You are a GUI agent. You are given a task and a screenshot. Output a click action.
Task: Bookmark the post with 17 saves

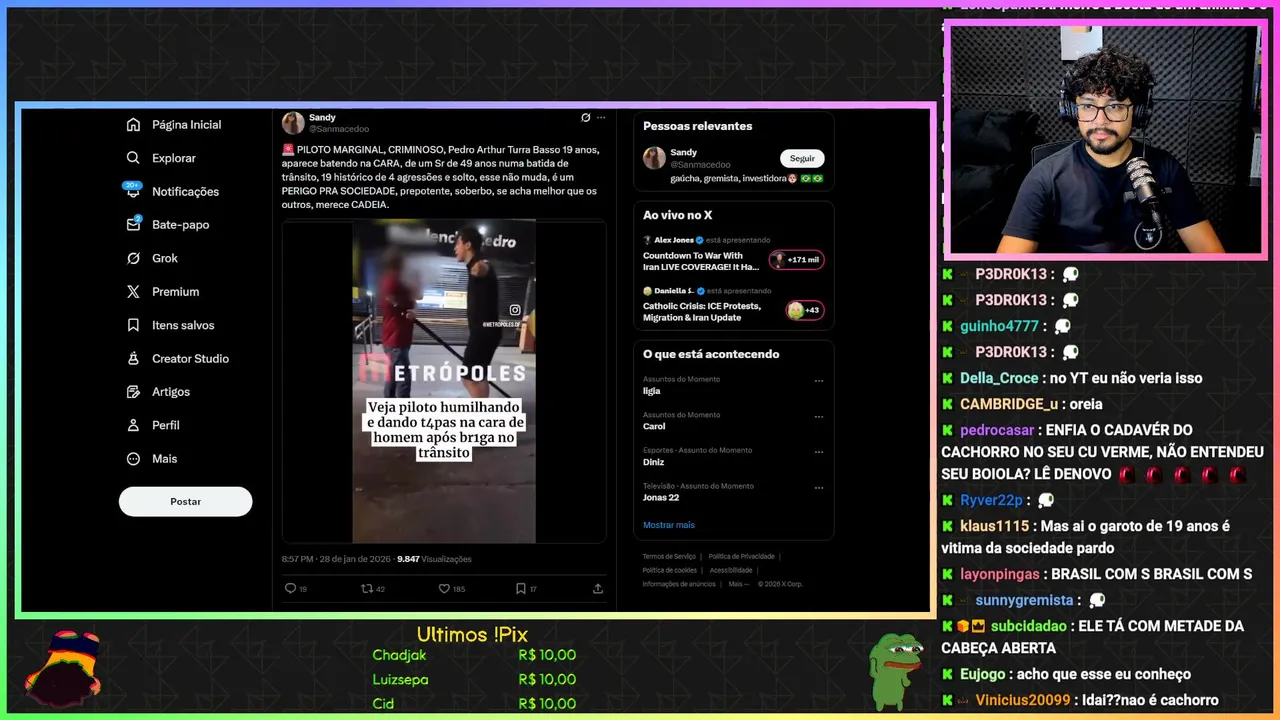pos(521,589)
